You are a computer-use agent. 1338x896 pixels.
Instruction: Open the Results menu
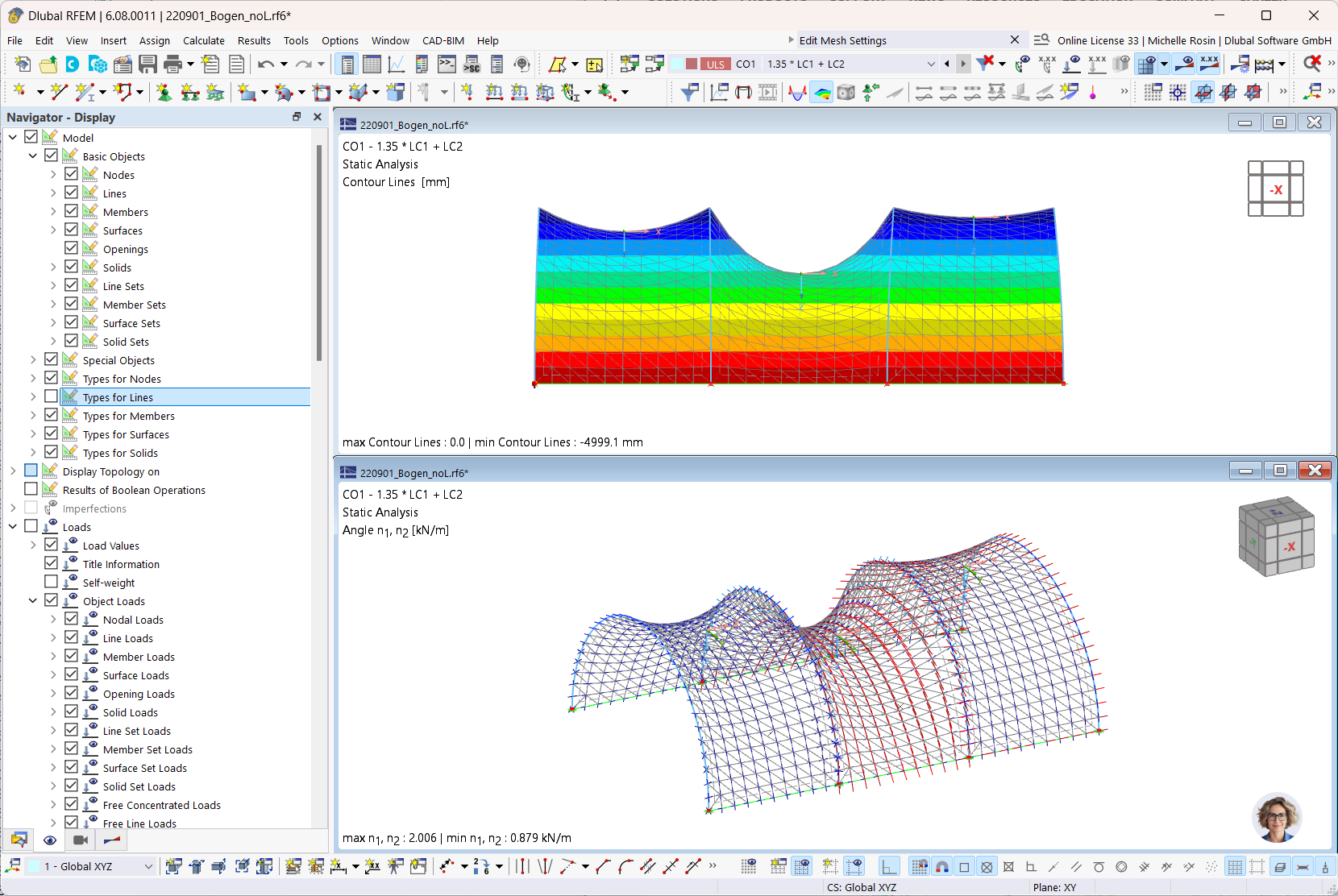click(254, 40)
